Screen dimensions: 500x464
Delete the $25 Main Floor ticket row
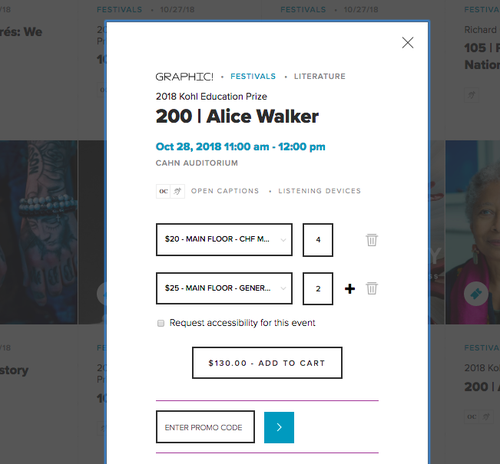point(372,288)
